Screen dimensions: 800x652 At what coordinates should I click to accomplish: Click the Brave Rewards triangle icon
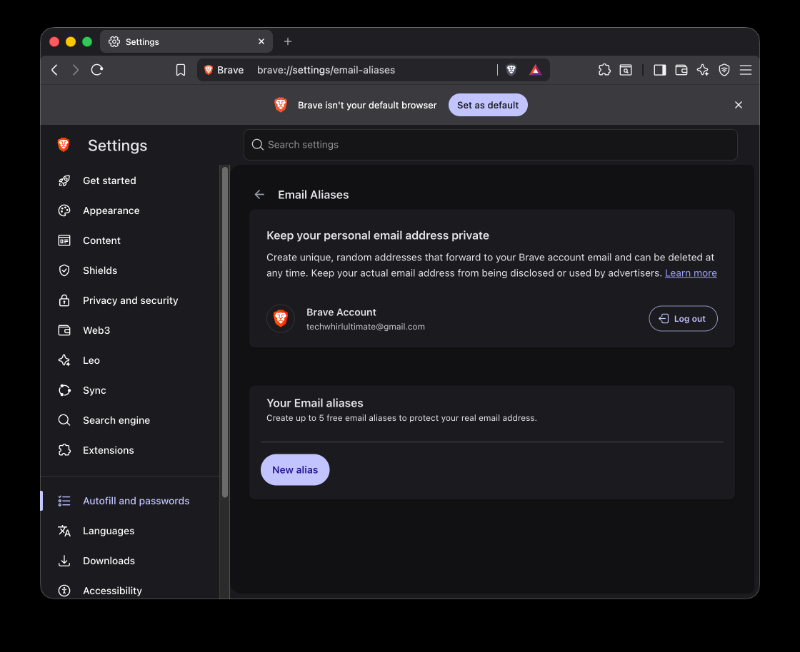pos(535,70)
